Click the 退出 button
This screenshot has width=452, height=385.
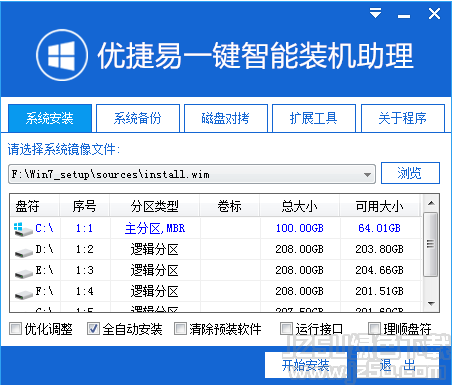tap(398, 365)
